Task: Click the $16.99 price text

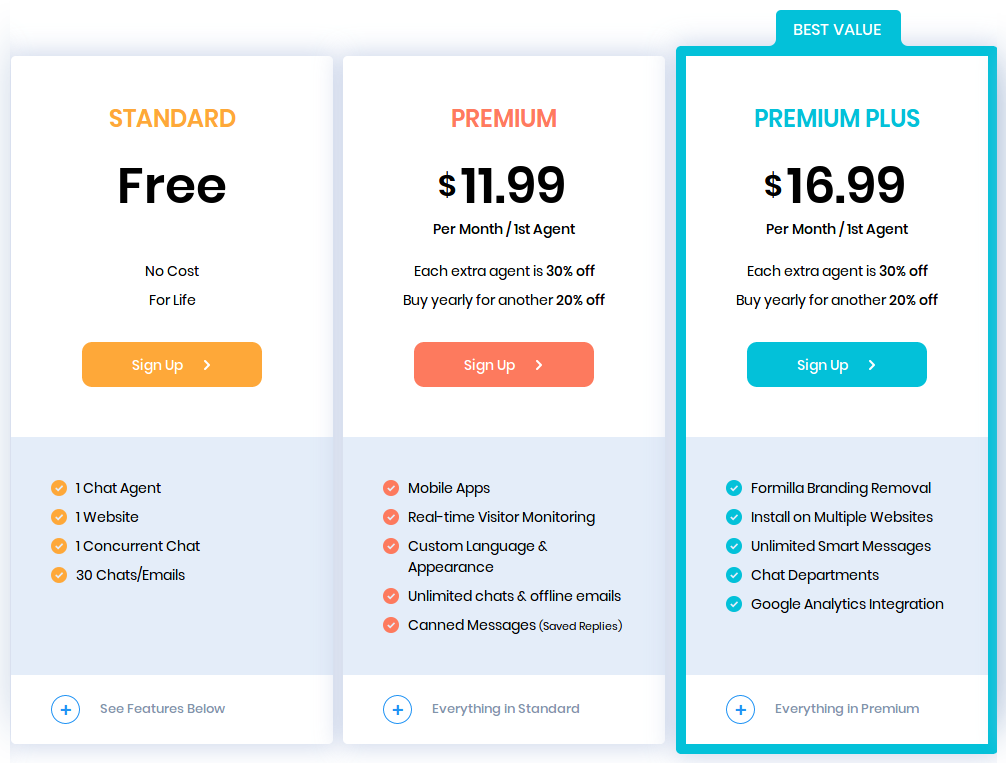Action: [837, 185]
